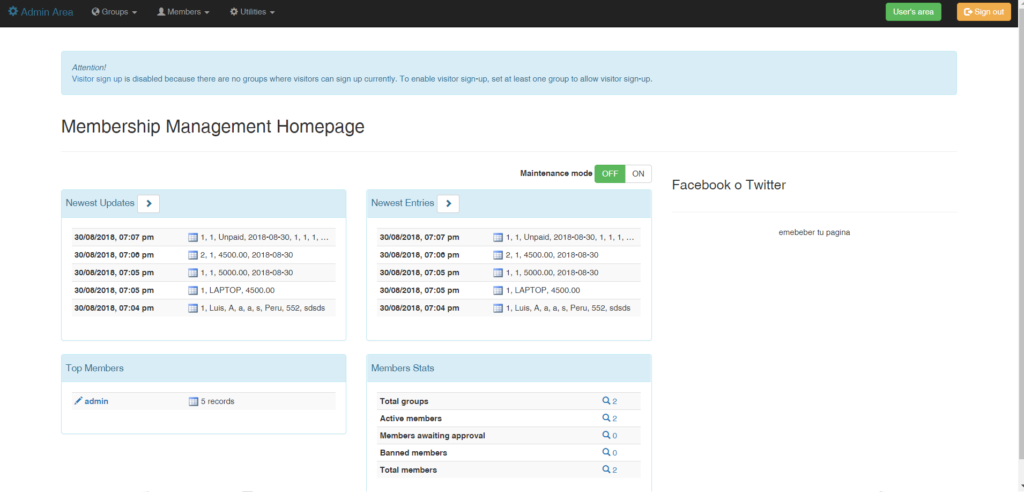The width and height of the screenshot is (1024, 492).
Task: Open Newest Updates arrow button
Action: [x=148, y=203]
